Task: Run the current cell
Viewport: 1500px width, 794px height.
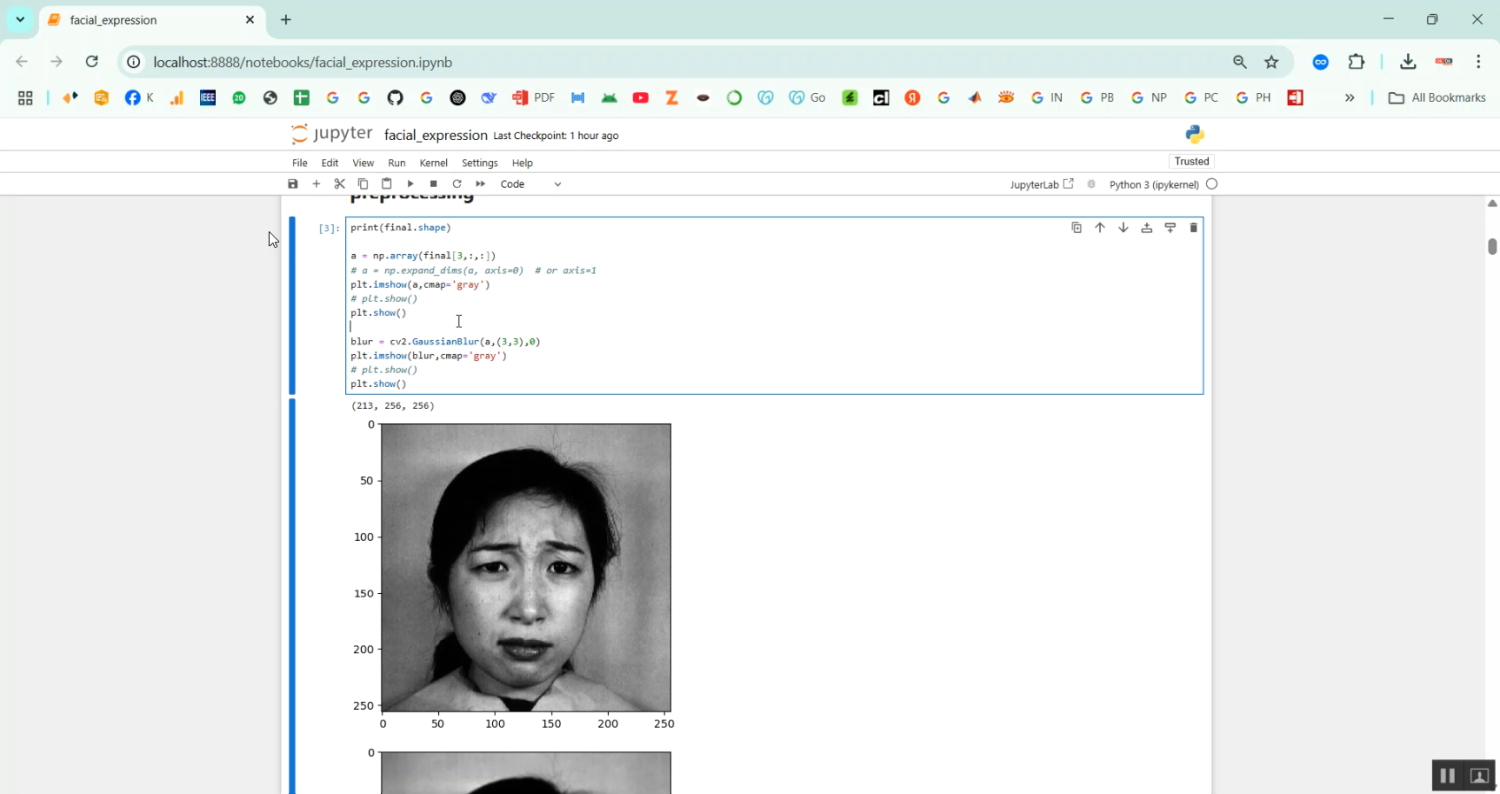Action: 410,183
